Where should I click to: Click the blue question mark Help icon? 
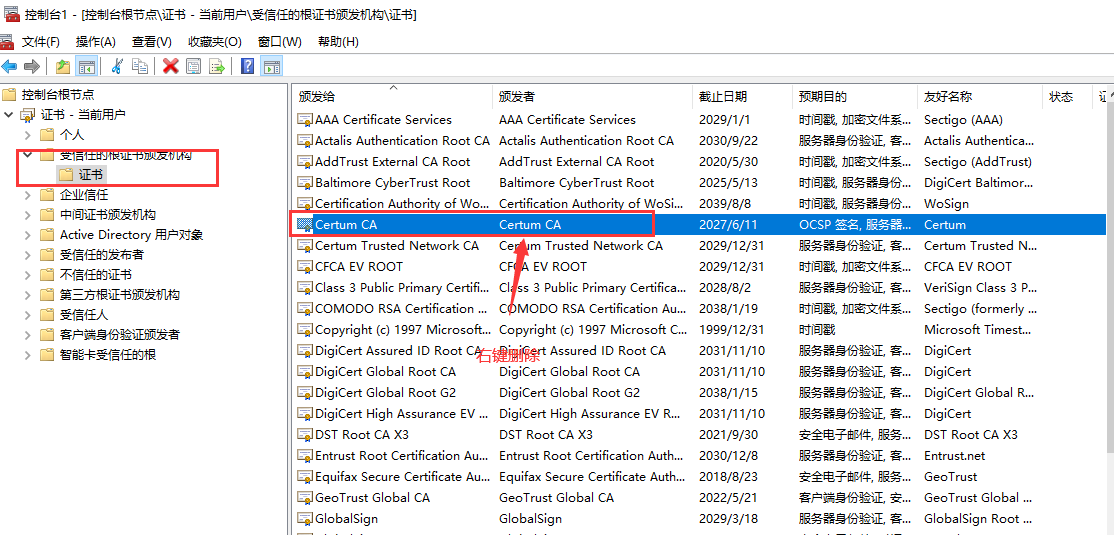247,66
